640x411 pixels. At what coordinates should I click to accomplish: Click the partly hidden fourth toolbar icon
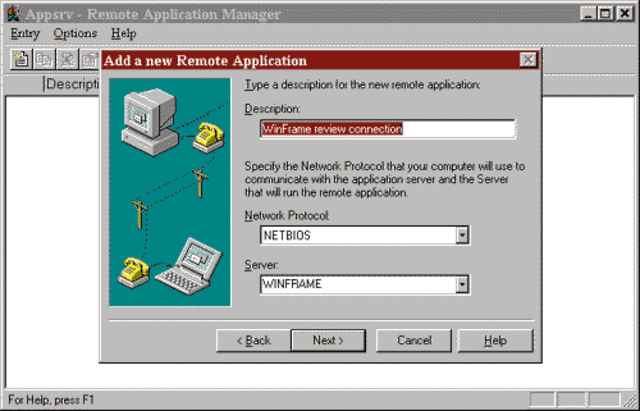[89, 60]
